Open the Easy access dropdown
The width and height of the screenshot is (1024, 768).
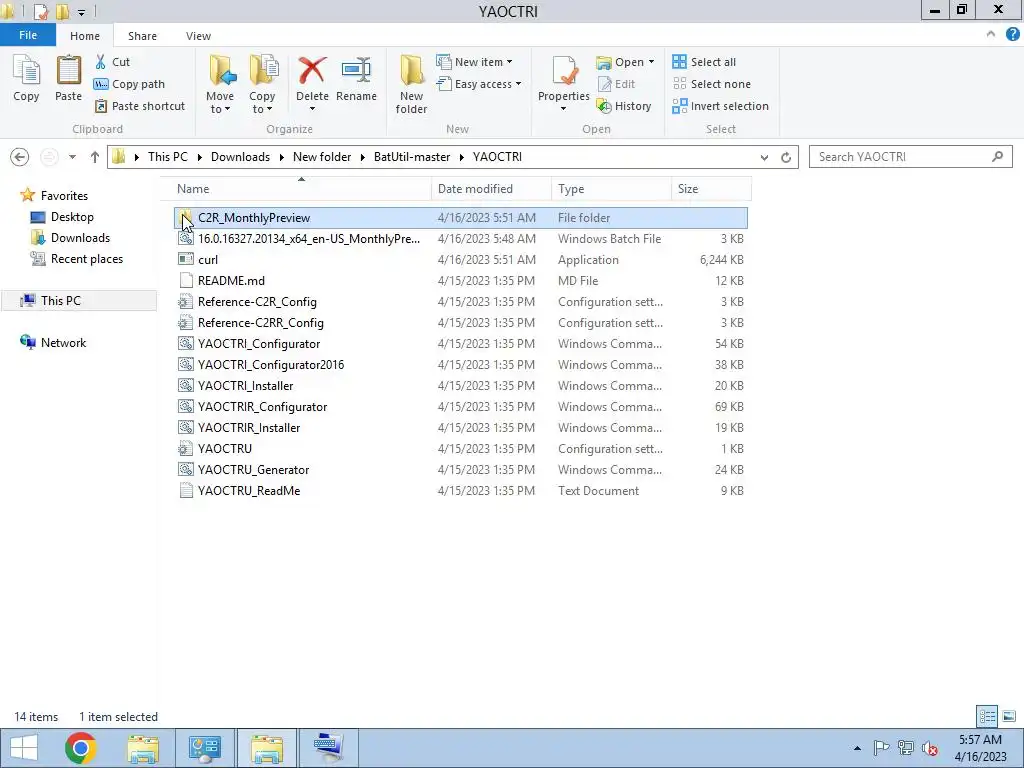(479, 84)
